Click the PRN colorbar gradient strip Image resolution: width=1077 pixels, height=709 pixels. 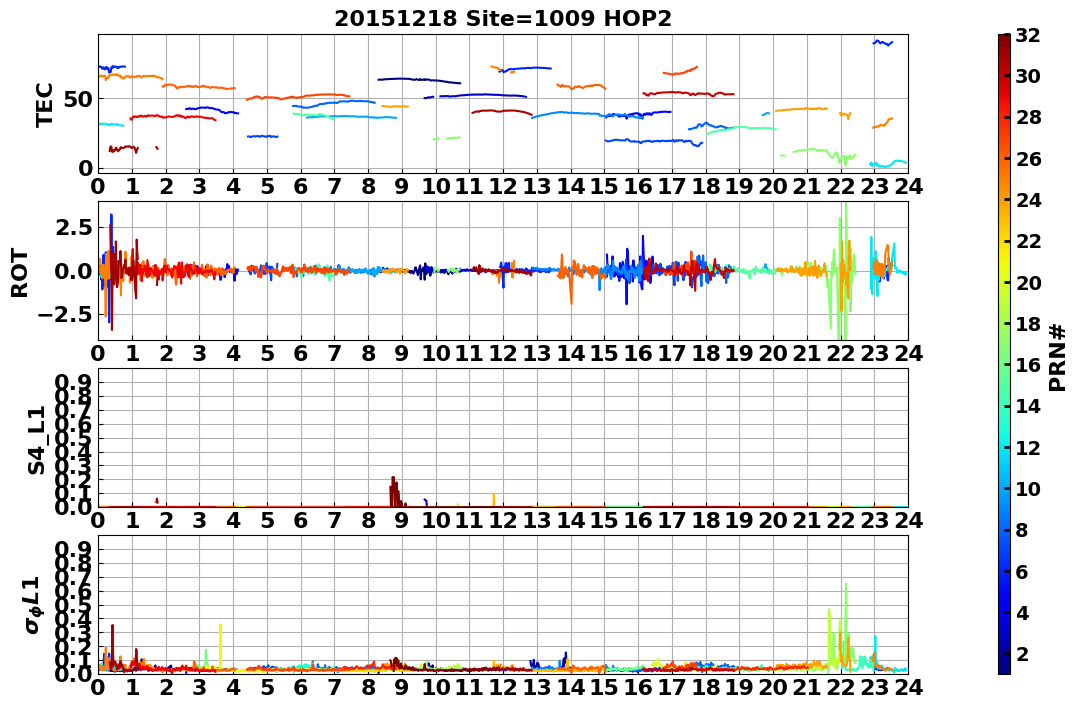[1004, 354]
